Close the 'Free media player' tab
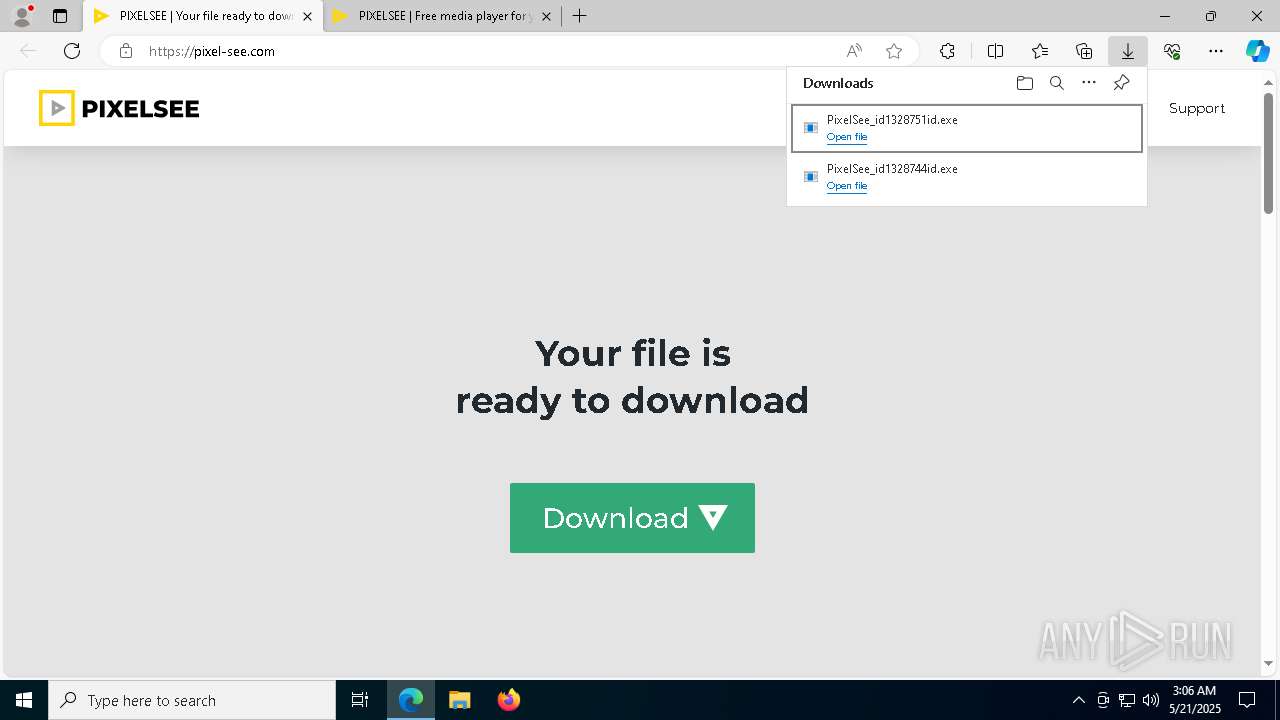This screenshot has height=720, width=1280. [x=546, y=16]
